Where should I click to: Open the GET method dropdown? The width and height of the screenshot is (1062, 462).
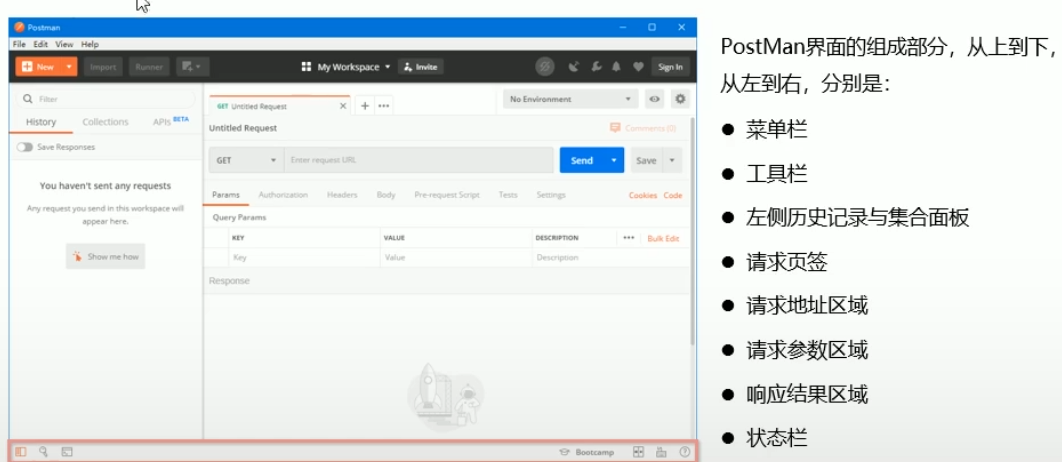(x=247, y=161)
